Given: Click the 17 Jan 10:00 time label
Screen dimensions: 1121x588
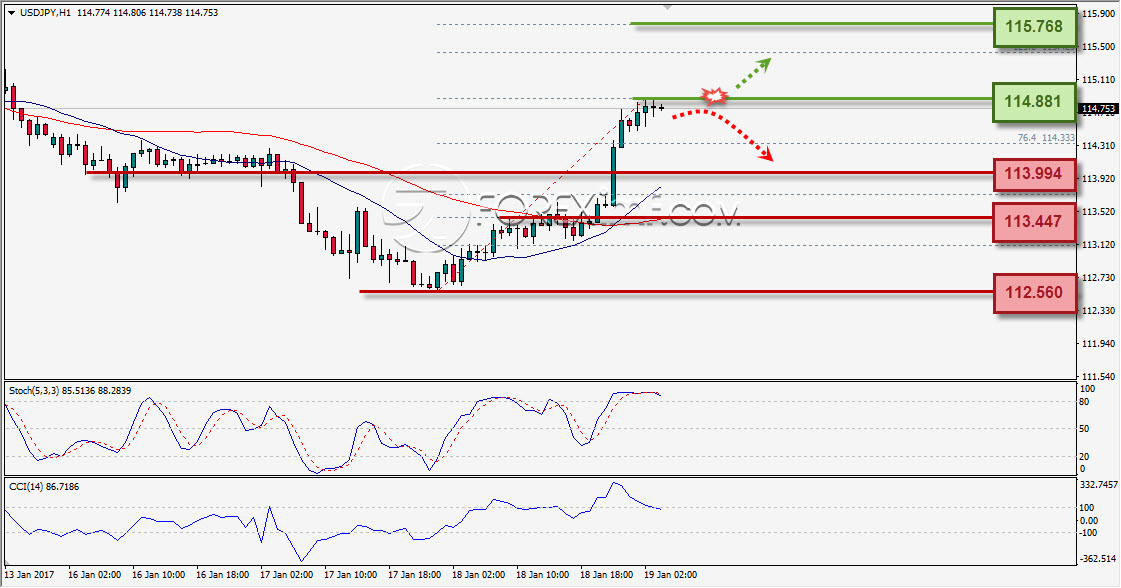Looking at the screenshot, I should pyautogui.click(x=350, y=574).
